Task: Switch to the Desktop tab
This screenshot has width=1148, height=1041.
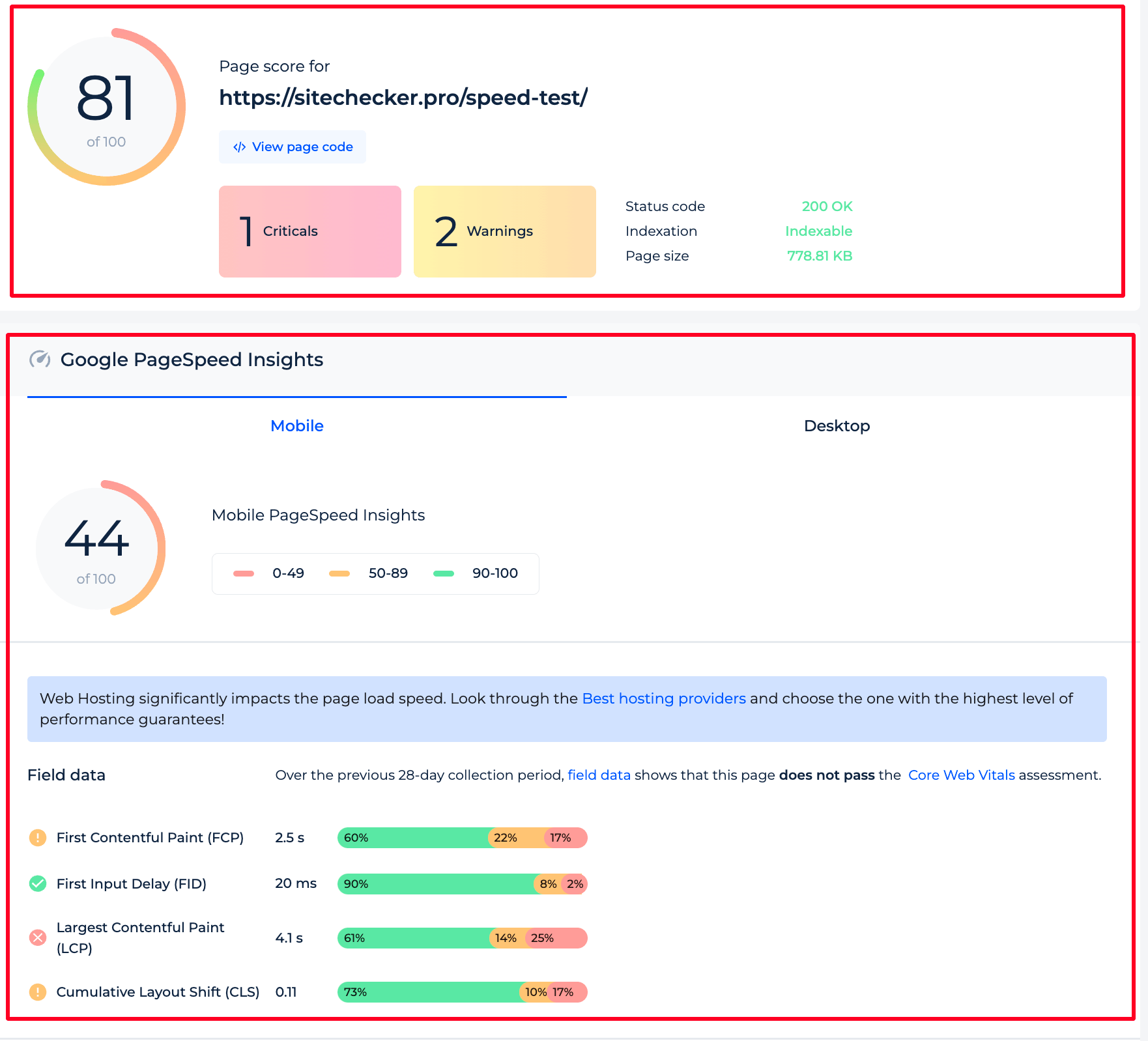Action: pyautogui.click(x=837, y=425)
